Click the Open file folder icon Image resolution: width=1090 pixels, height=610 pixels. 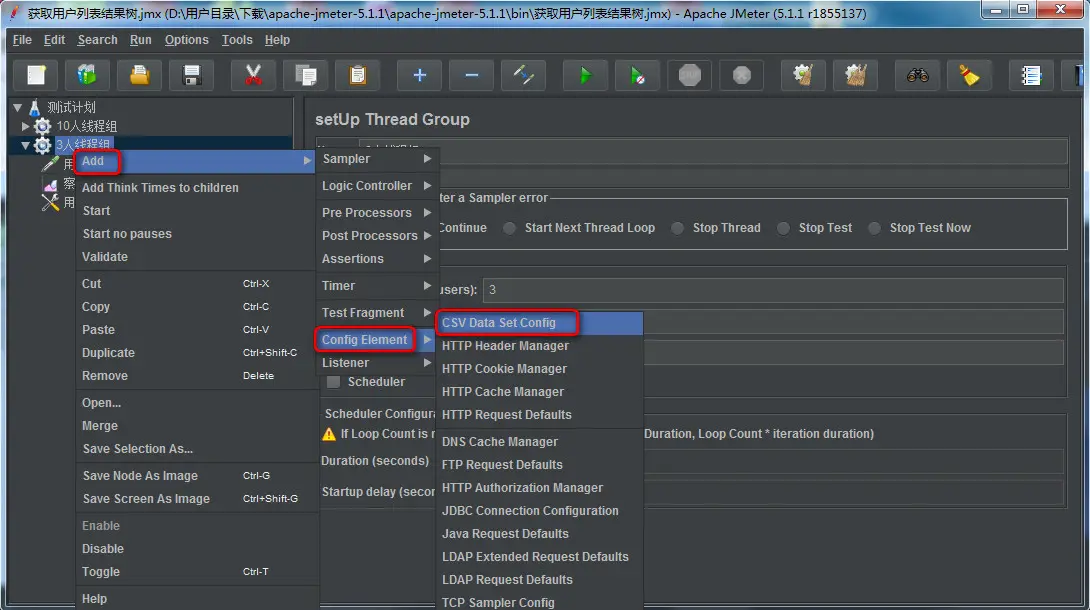140,75
